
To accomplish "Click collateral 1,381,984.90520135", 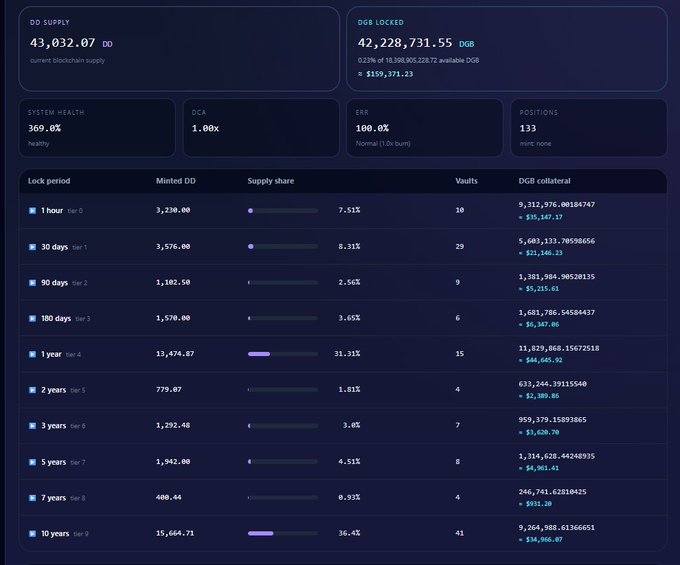I will [x=557, y=277].
